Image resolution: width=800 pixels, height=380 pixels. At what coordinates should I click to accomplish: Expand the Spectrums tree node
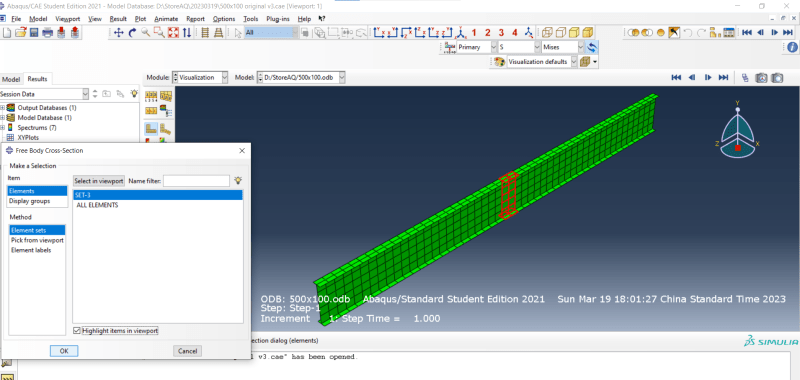(x=3, y=128)
